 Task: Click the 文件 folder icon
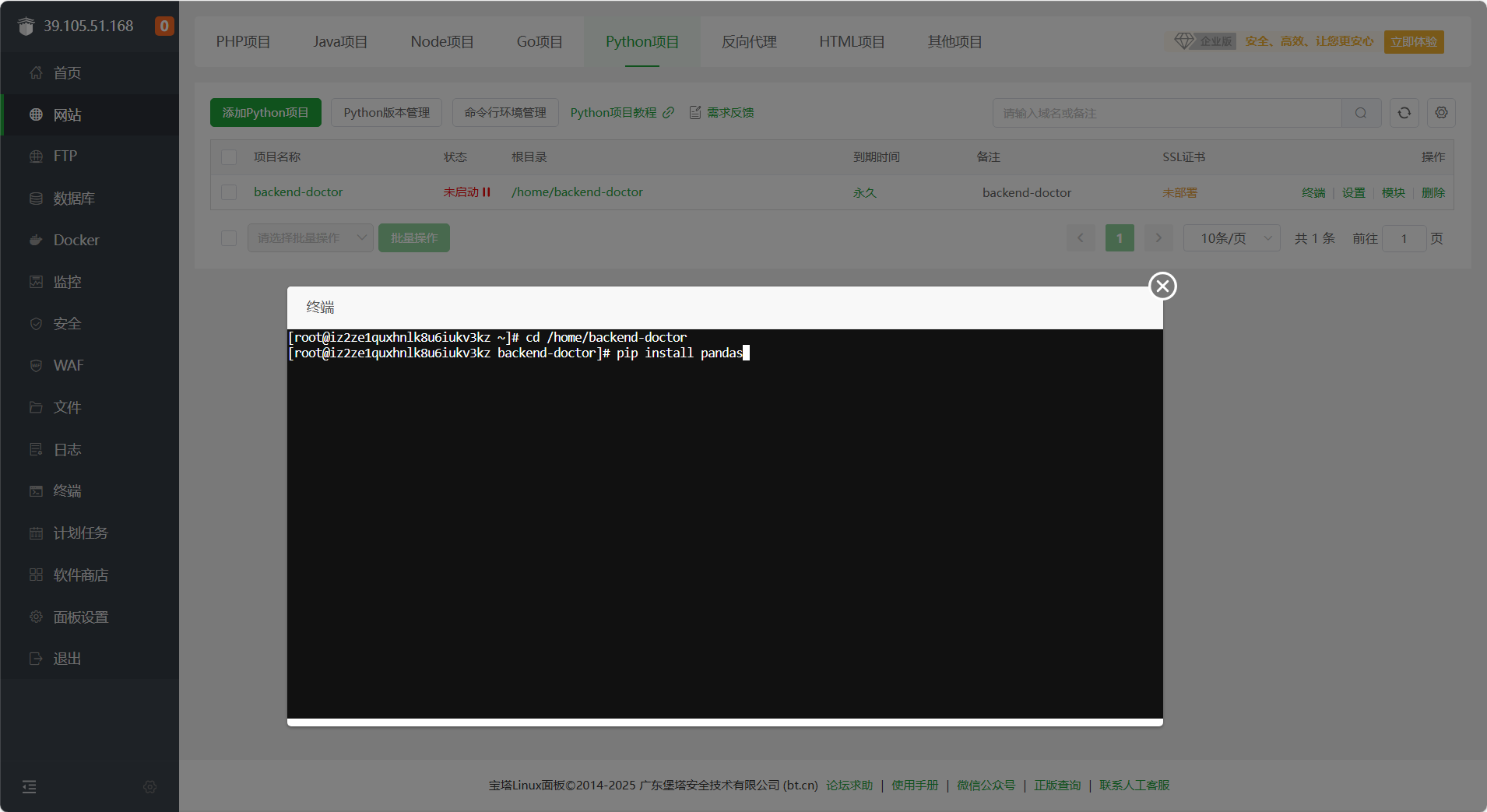coord(36,407)
